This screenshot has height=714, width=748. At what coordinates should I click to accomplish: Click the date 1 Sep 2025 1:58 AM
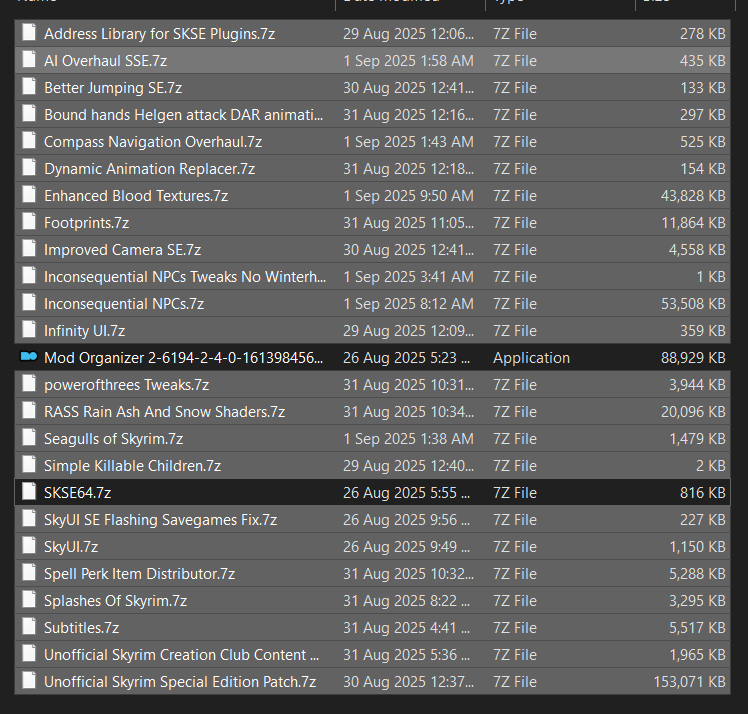[409, 61]
